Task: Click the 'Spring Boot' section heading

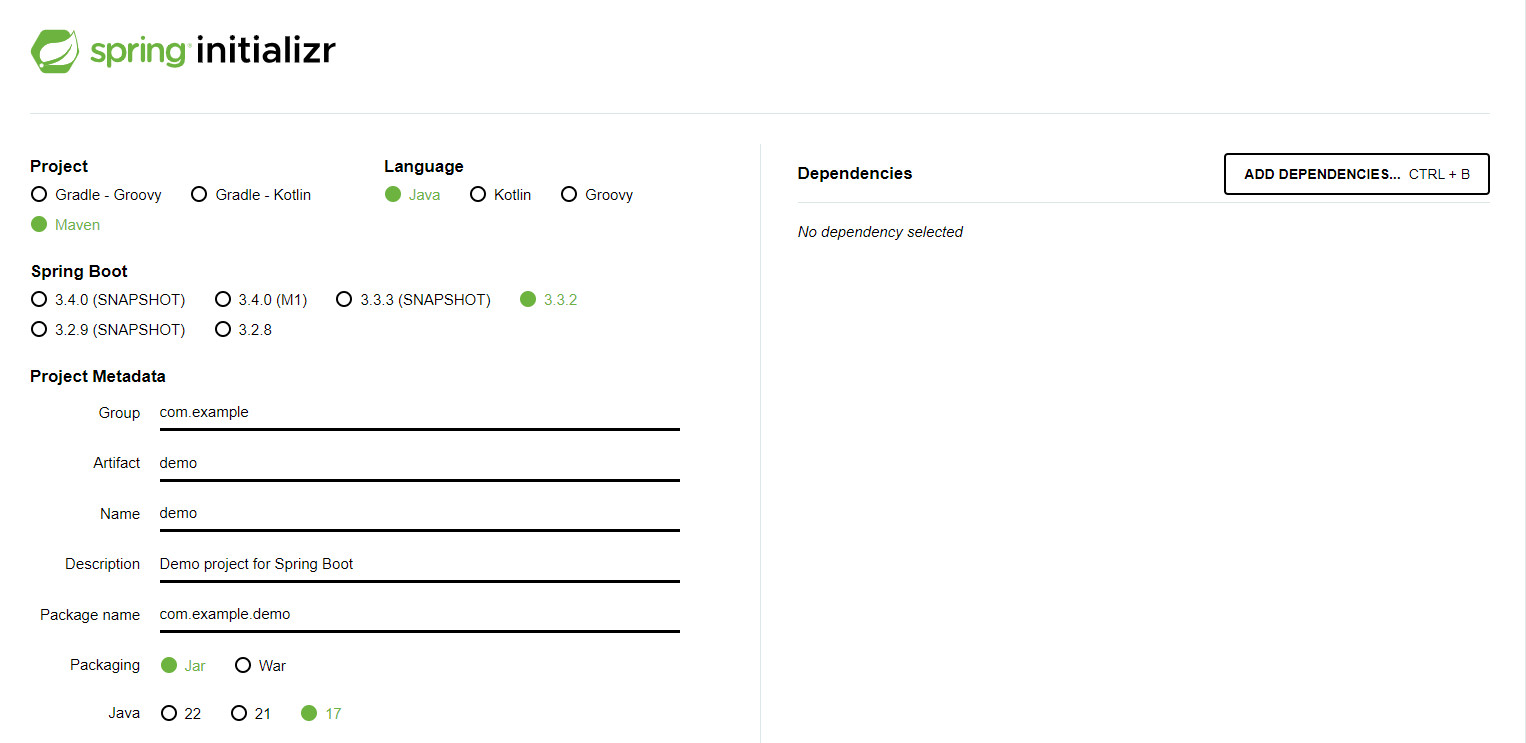Action: tap(79, 272)
